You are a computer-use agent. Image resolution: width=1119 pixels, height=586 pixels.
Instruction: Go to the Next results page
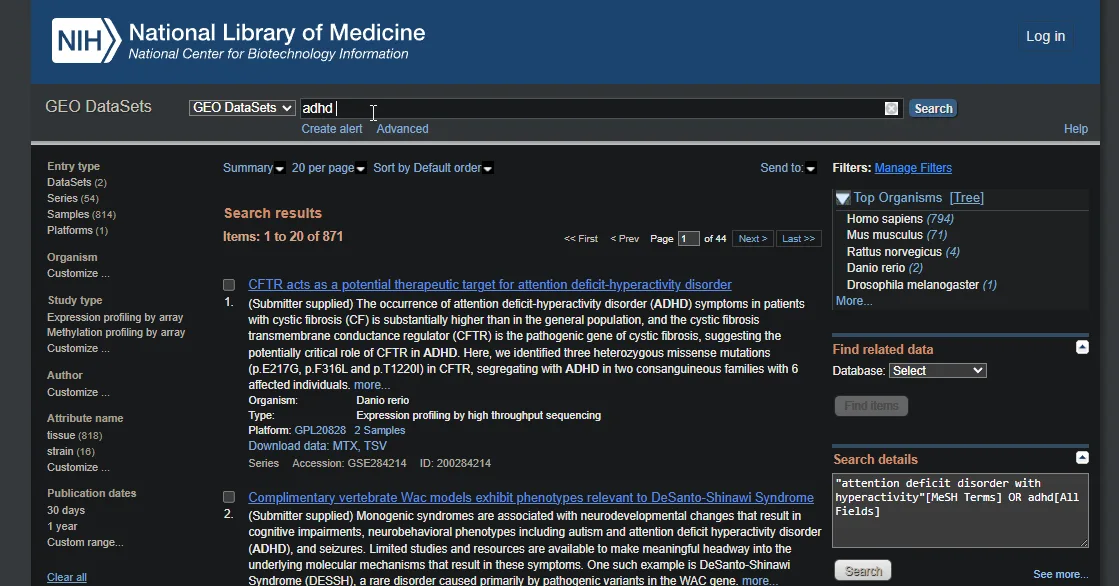[752, 239]
